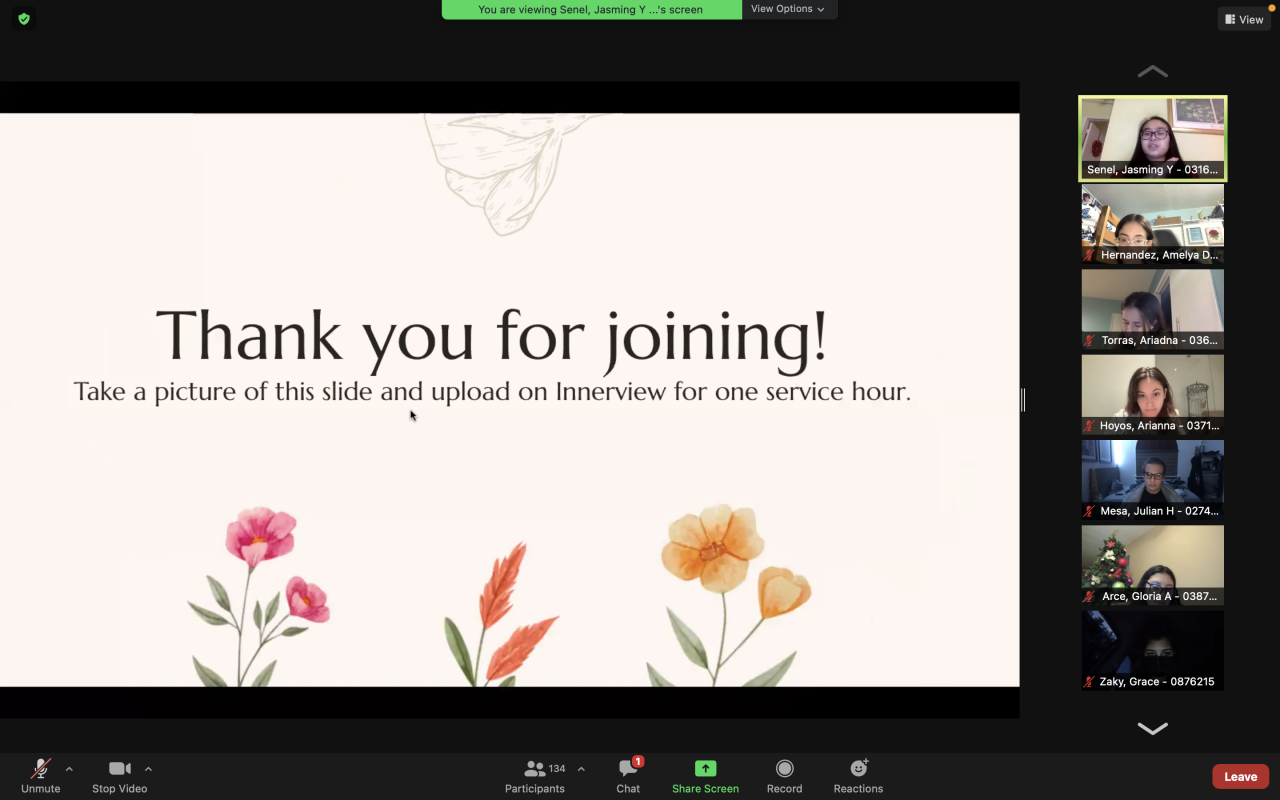The height and width of the screenshot is (800, 1280).
Task: Click the 'Reactions' label text
Action: [859, 789]
